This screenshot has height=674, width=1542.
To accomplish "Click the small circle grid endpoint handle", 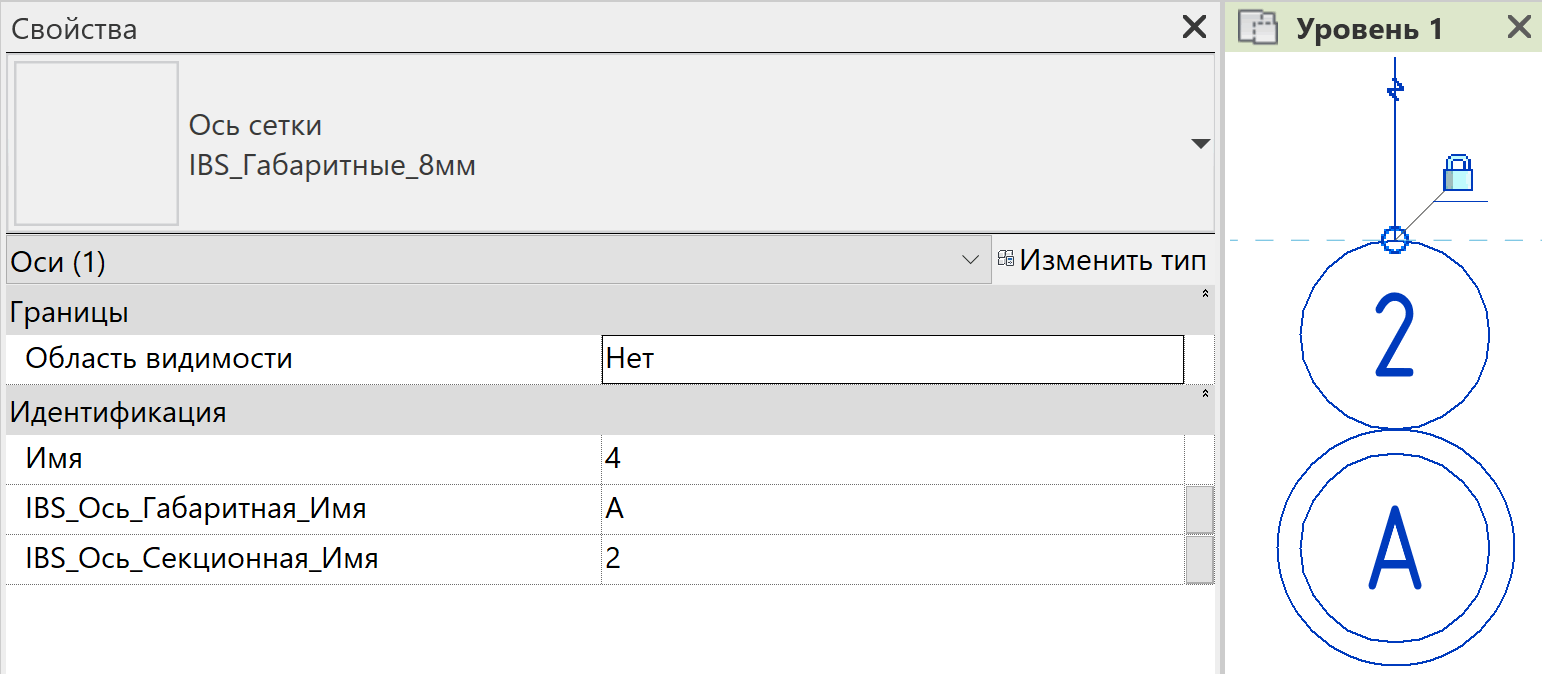I will coord(1395,239).
